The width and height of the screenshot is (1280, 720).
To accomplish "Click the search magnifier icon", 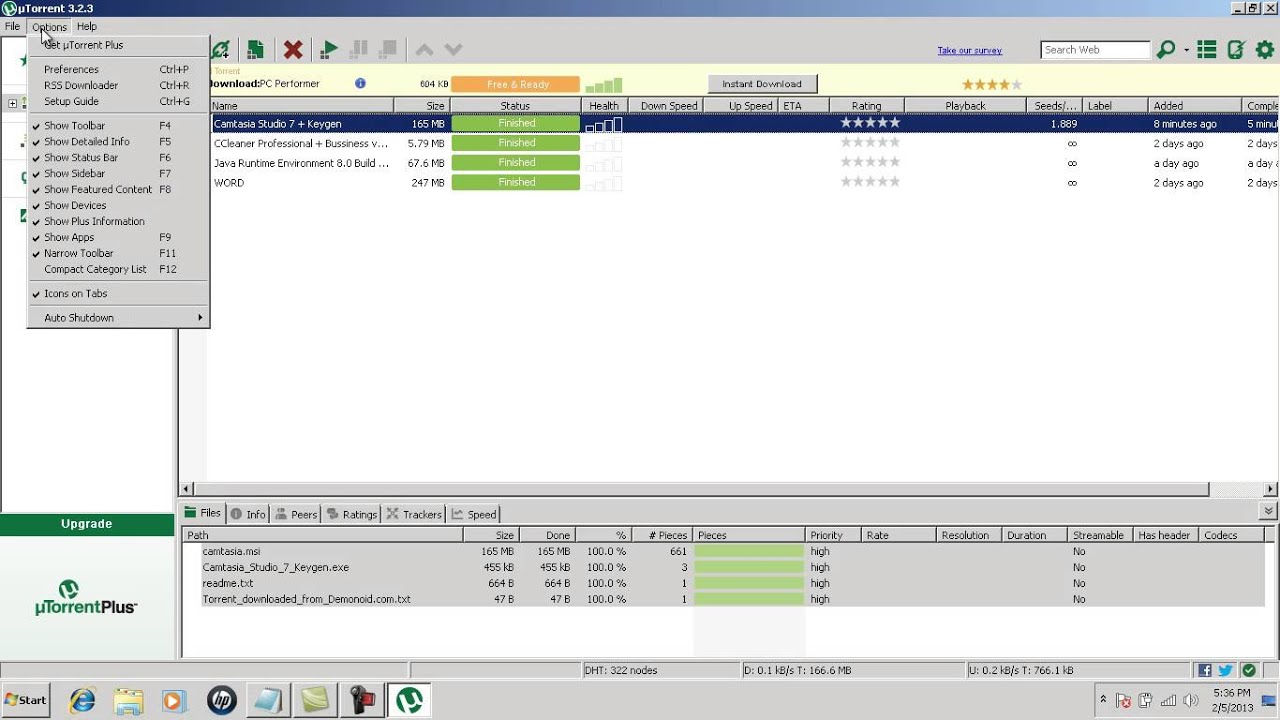I will (x=1166, y=49).
